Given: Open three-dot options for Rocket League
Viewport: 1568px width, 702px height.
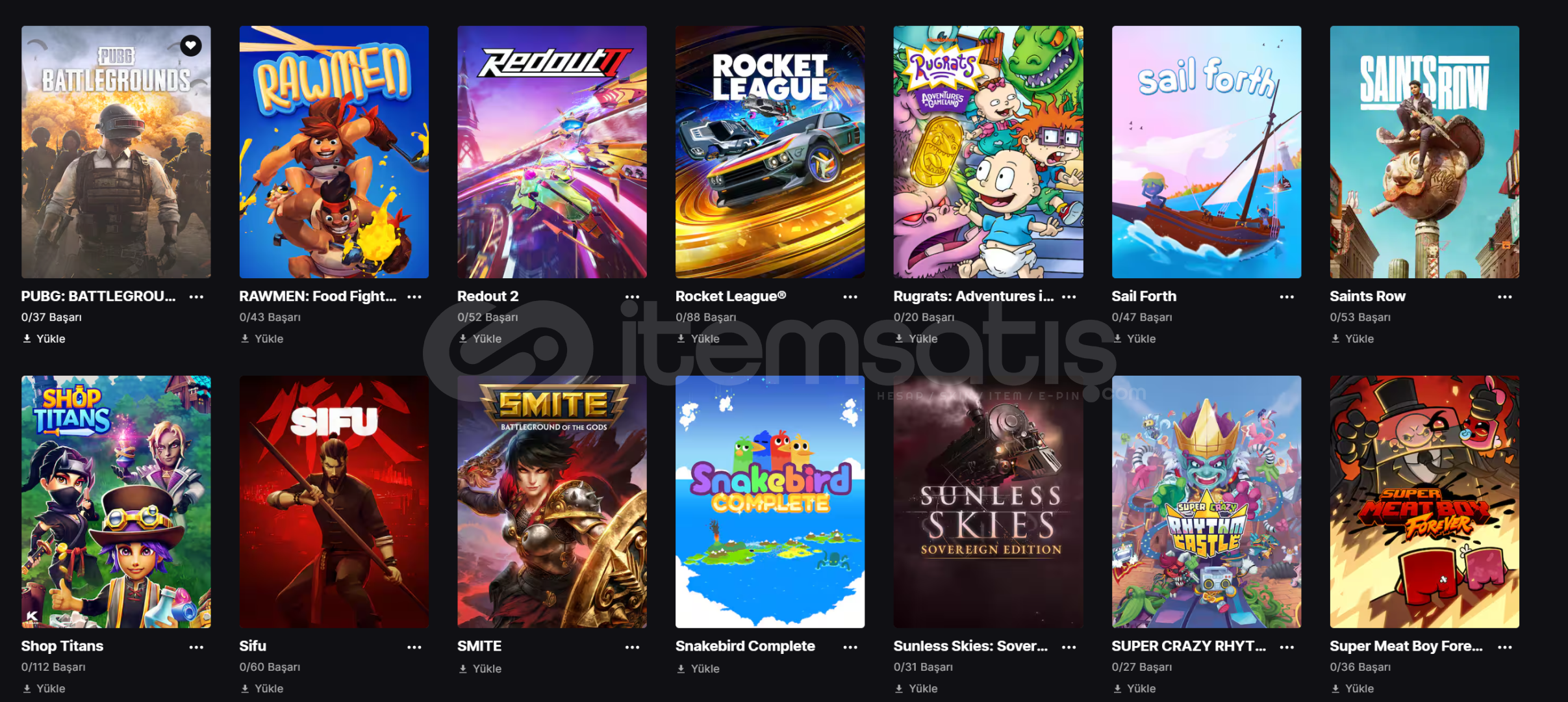Looking at the screenshot, I should (x=850, y=297).
